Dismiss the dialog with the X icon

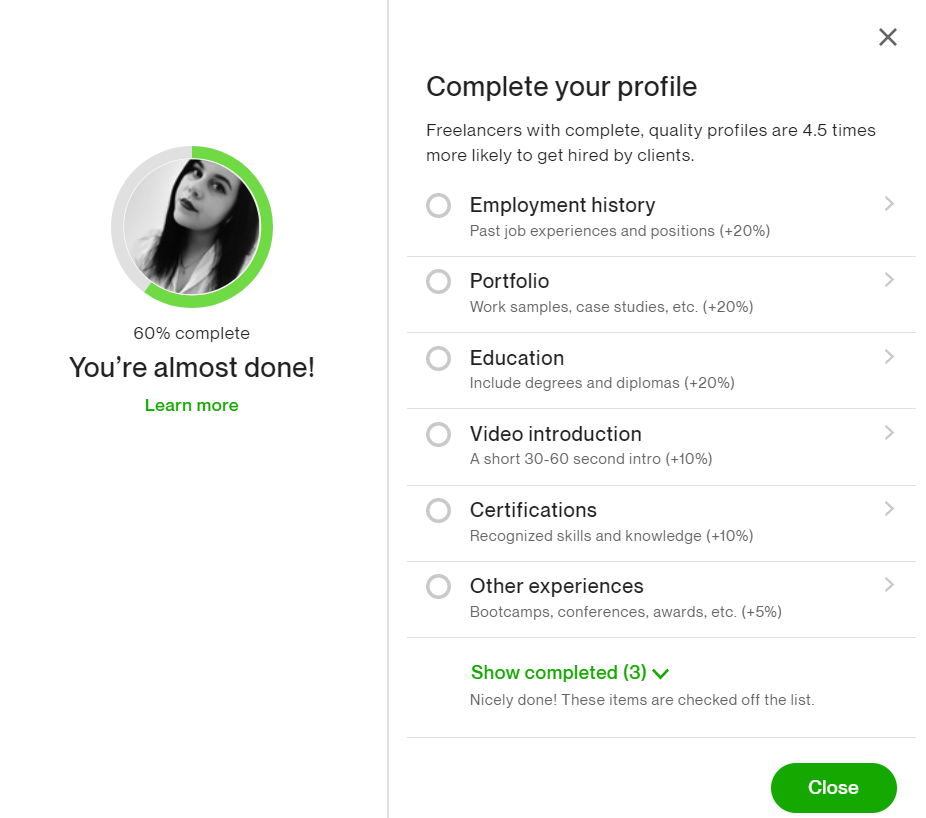click(887, 37)
